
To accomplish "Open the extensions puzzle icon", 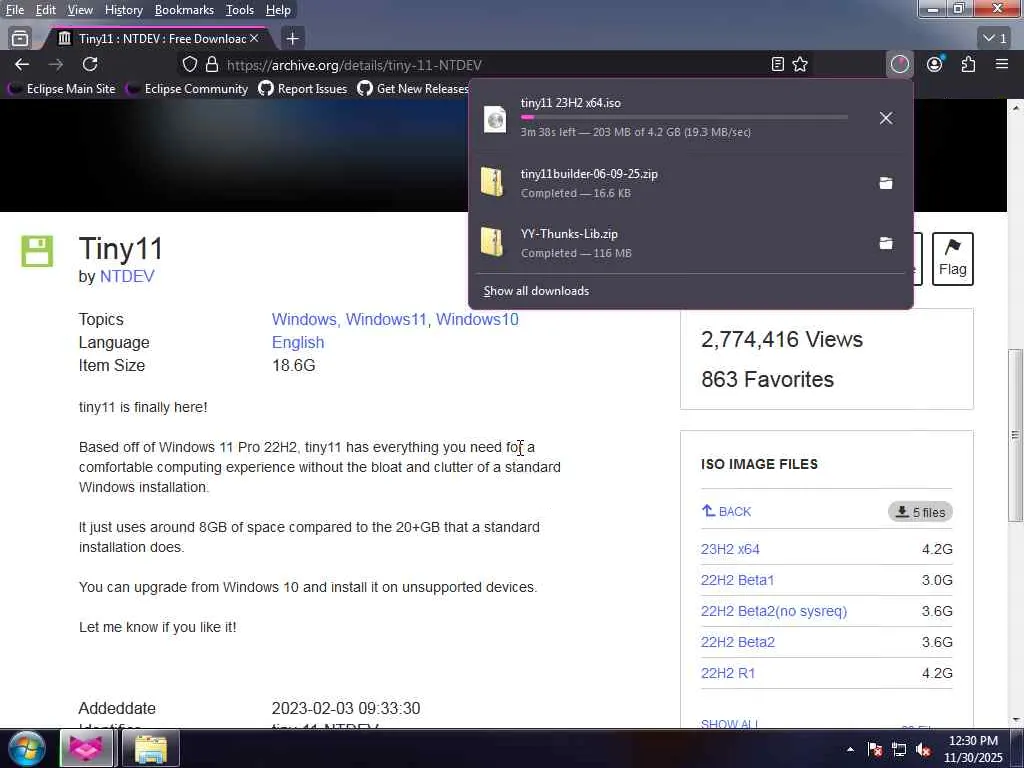I will coord(968,64).
